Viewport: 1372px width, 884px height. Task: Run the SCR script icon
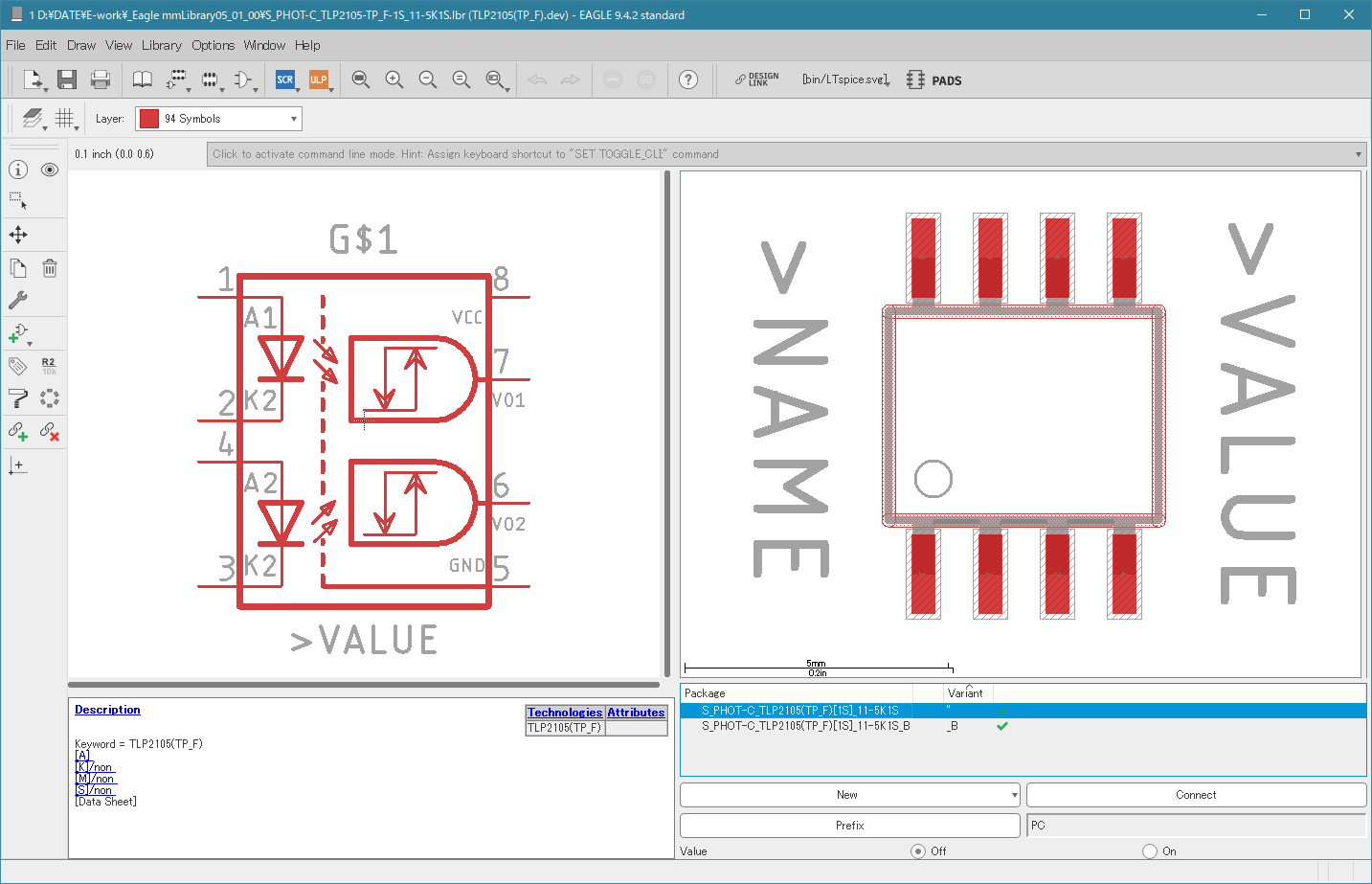click(285, 79)
